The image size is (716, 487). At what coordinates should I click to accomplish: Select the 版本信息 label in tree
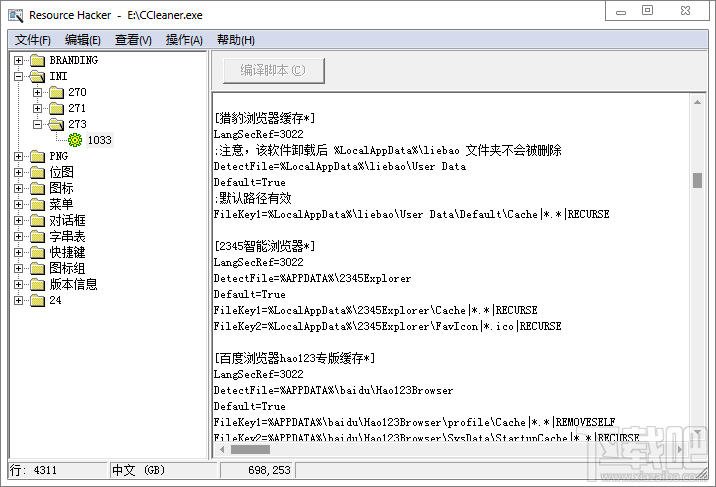click(74, 285)
